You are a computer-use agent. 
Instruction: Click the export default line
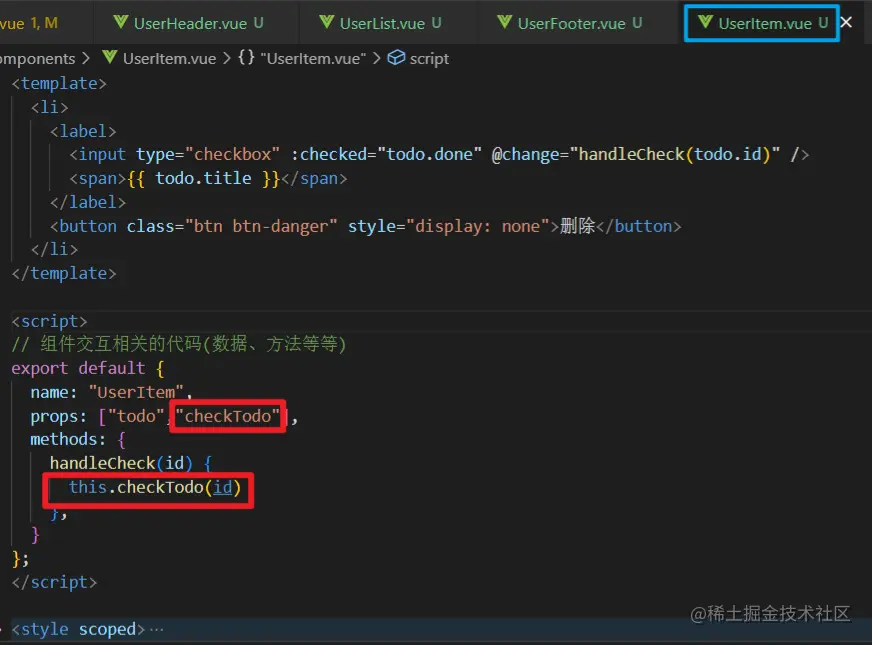coord(88,368)
